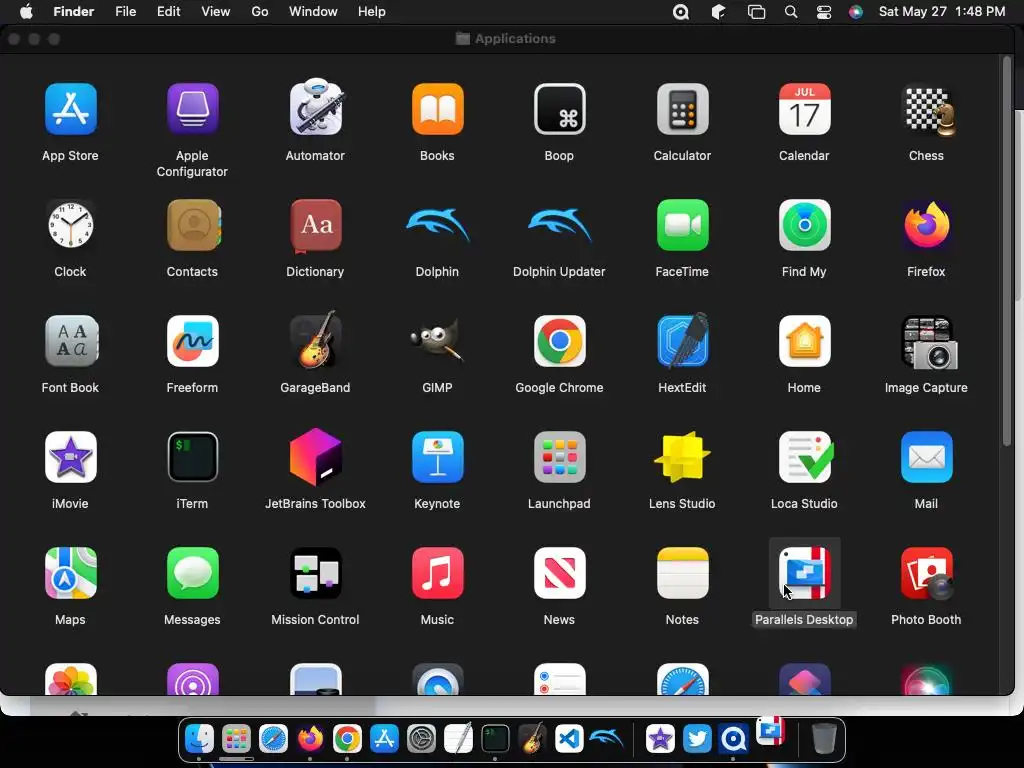Image resolution: width=1024 pixels, height=768 pixels.
Task: Activate Siri from the menu bar
Action: 856,12
